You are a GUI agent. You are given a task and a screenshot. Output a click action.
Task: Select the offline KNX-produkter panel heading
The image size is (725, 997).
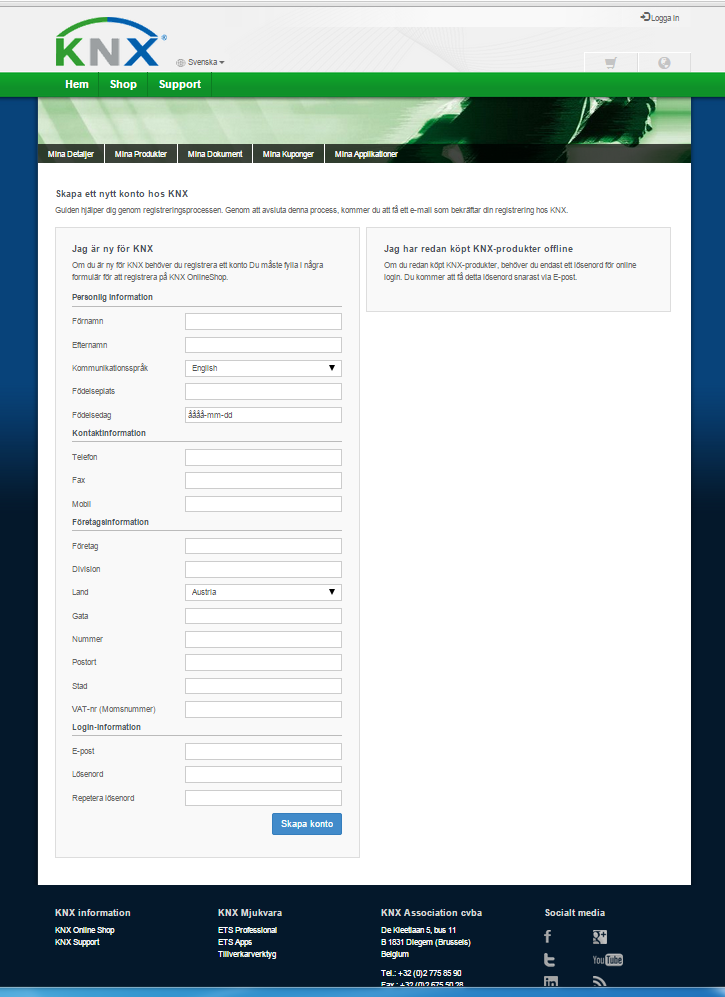pyautogui.click(x=478, y=249)
